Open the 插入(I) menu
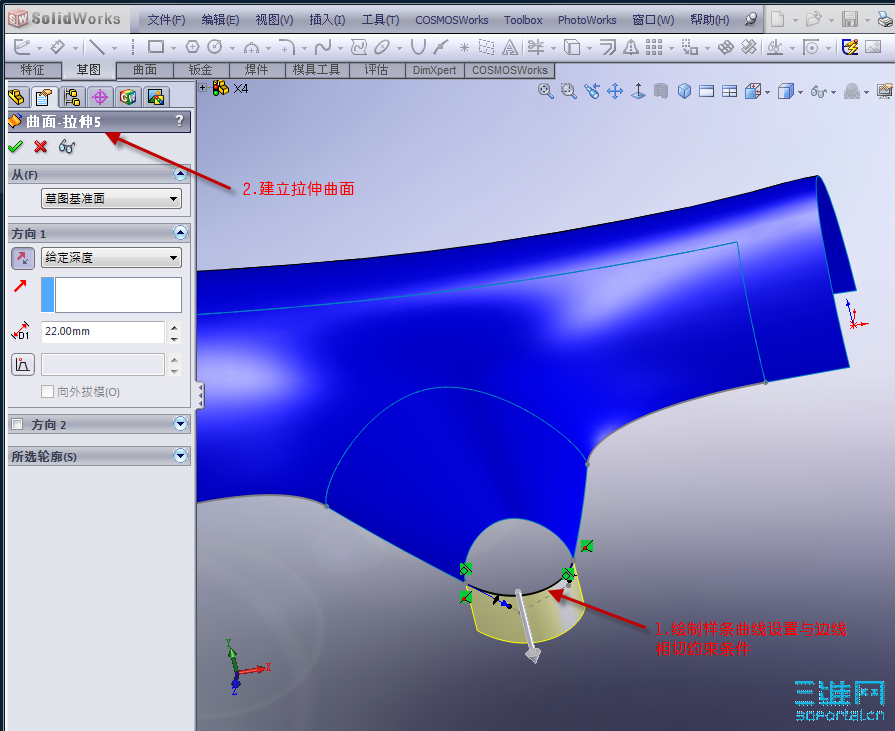 tap(327, 20)
